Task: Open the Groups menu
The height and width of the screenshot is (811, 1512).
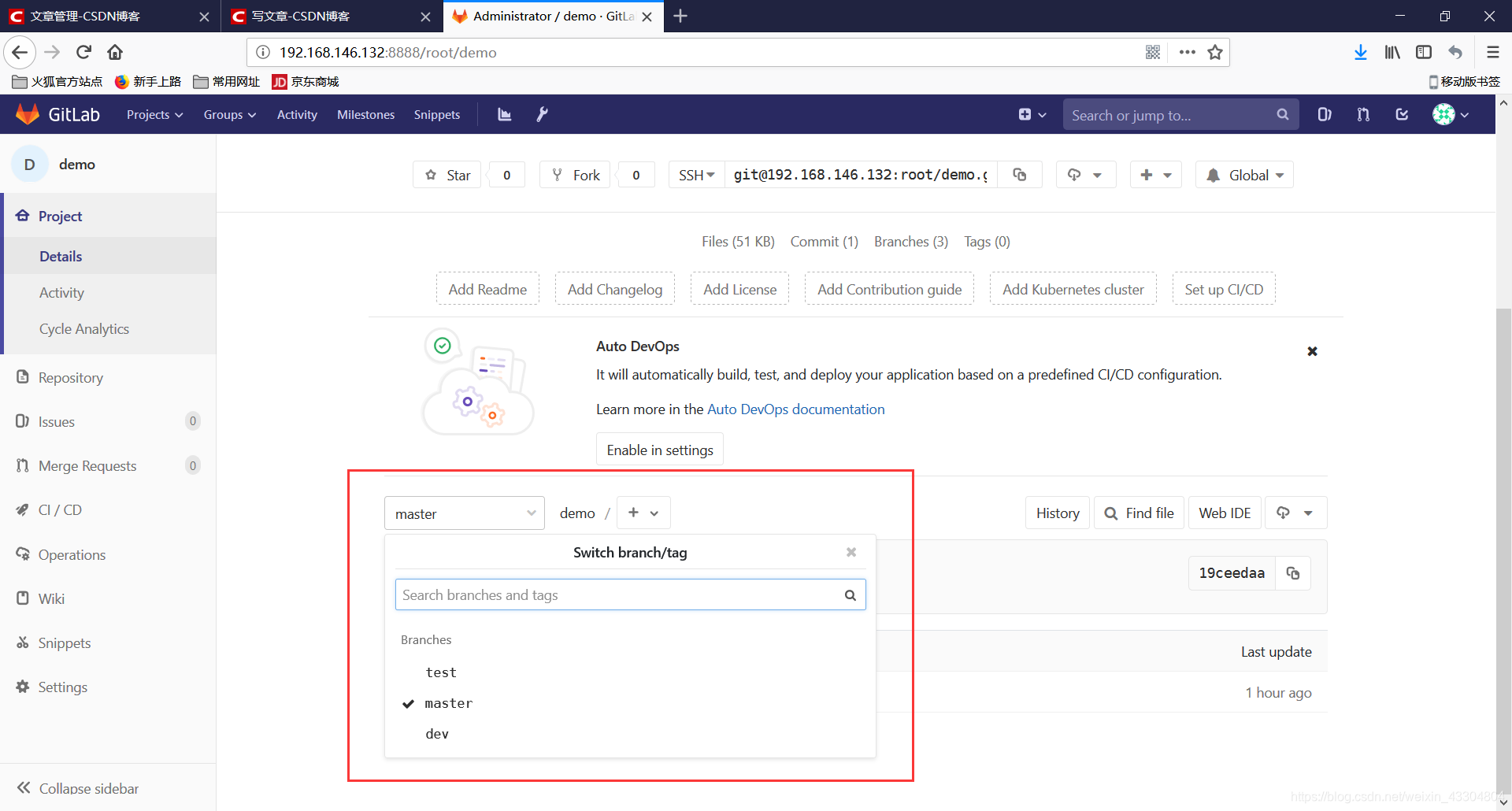Action: coord(229,115)
